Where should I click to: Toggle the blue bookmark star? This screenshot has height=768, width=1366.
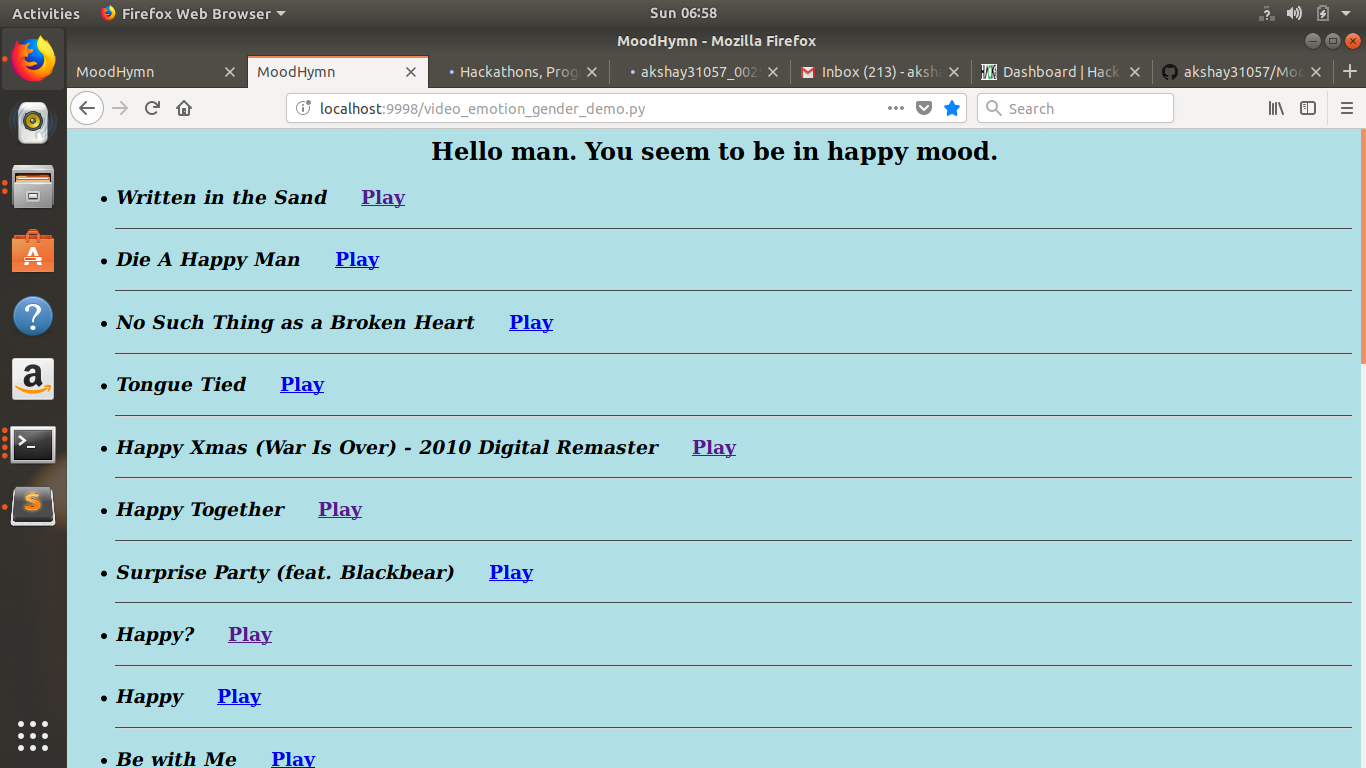952,108
